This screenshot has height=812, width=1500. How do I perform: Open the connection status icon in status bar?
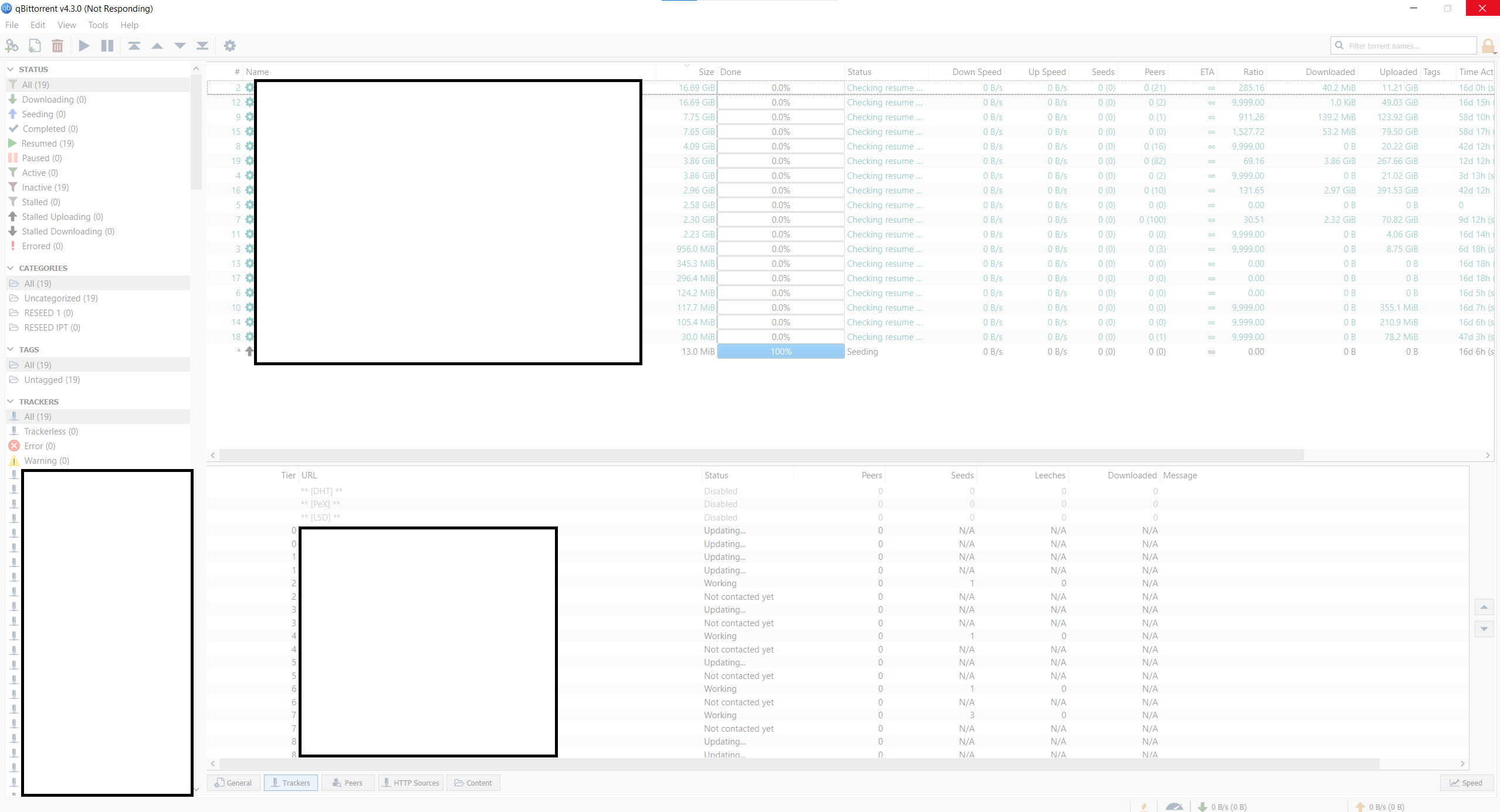point(1144,806)
